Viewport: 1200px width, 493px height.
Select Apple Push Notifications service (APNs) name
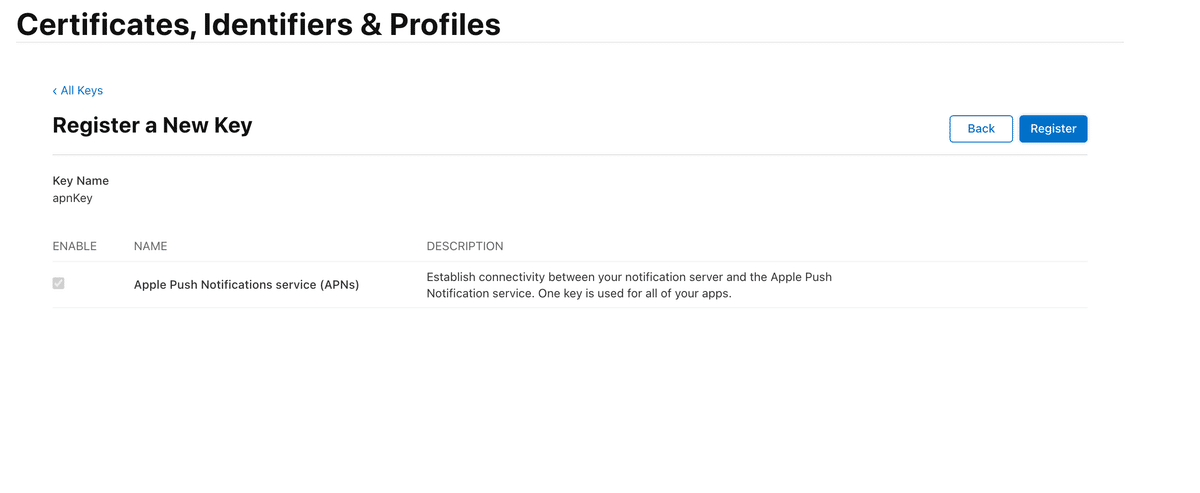[x=246, y=285]
